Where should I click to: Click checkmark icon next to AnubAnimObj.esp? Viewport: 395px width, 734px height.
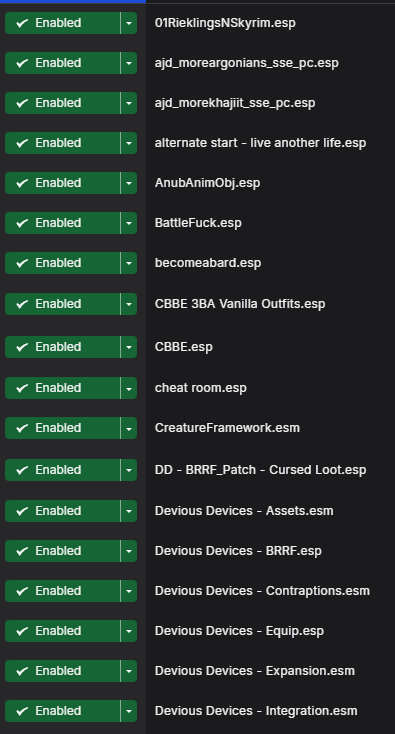coord(22,183)
